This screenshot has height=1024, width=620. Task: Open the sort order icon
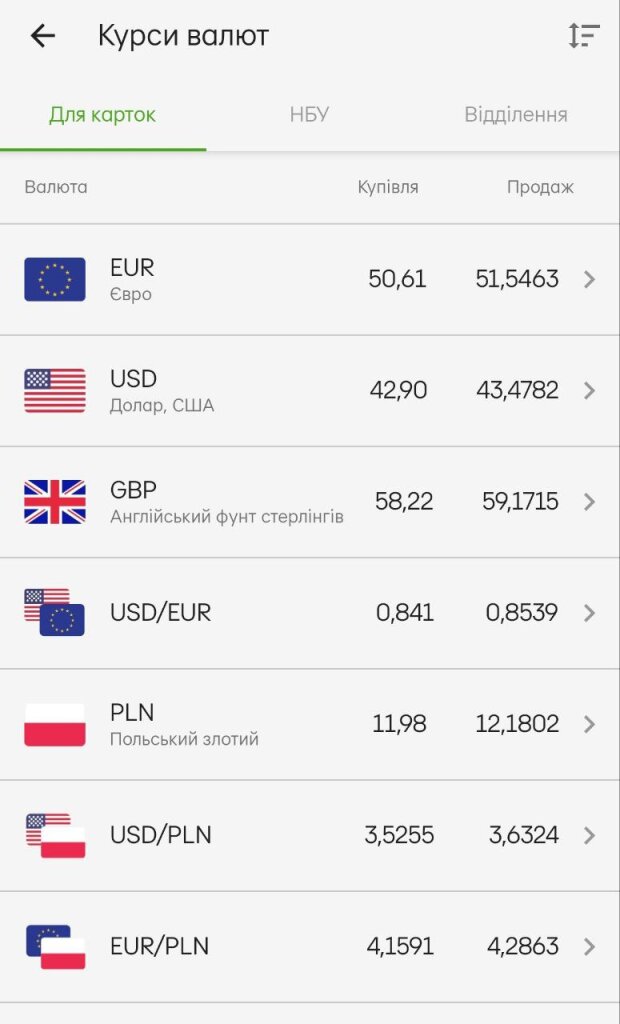(x=584, y=36)
